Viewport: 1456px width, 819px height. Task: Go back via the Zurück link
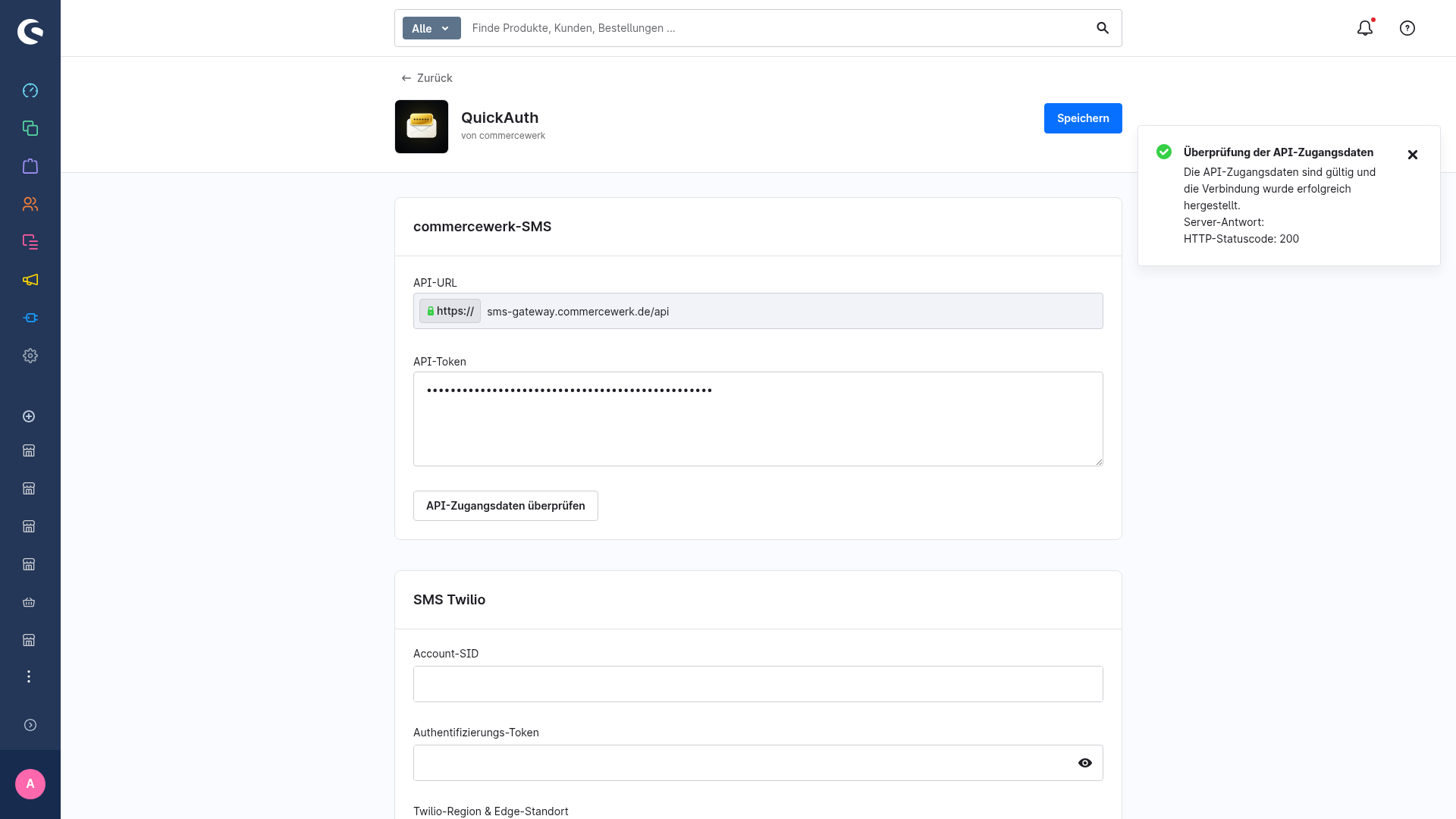click(427, 78)
